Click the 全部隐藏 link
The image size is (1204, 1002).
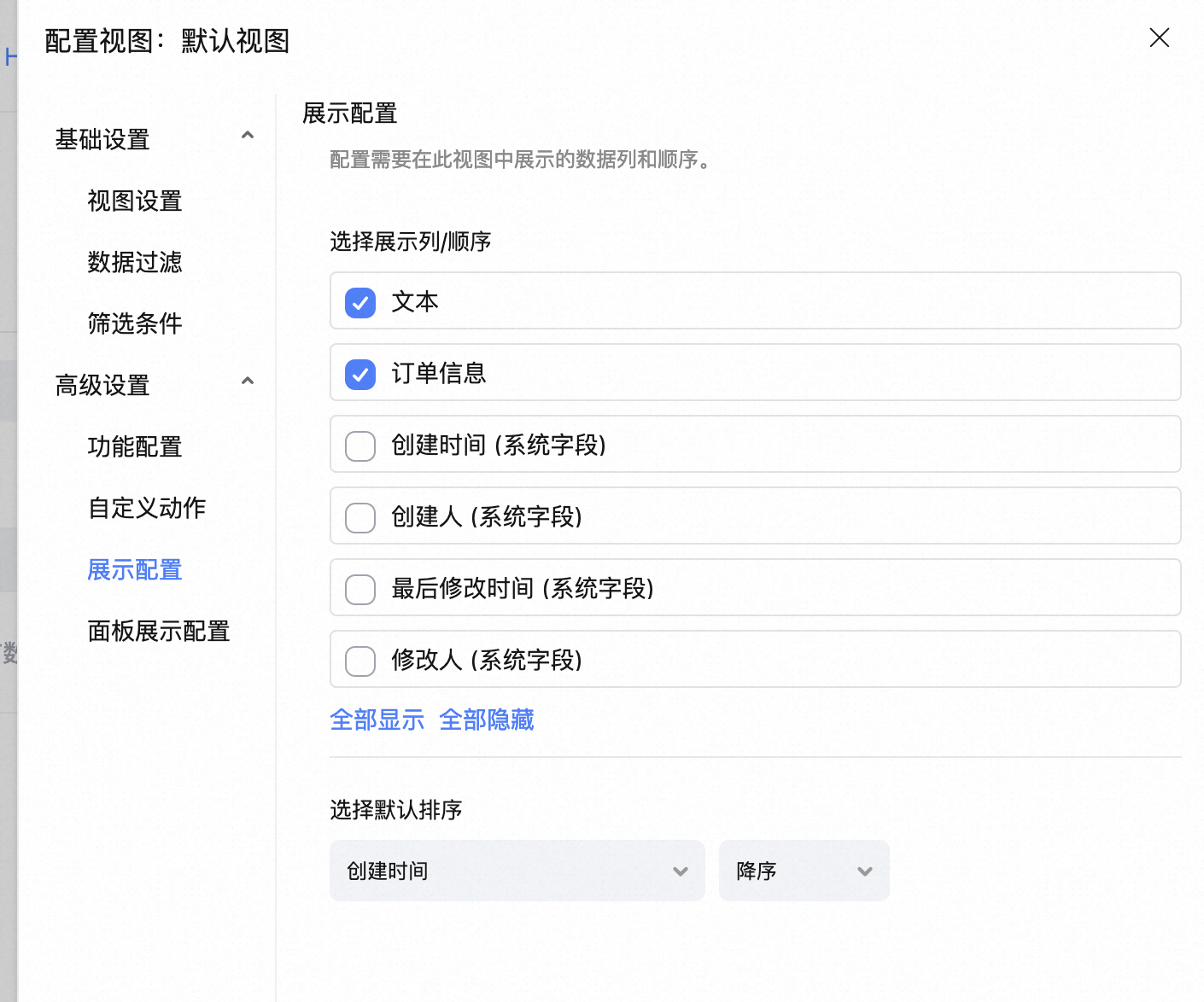coord(487,720)
